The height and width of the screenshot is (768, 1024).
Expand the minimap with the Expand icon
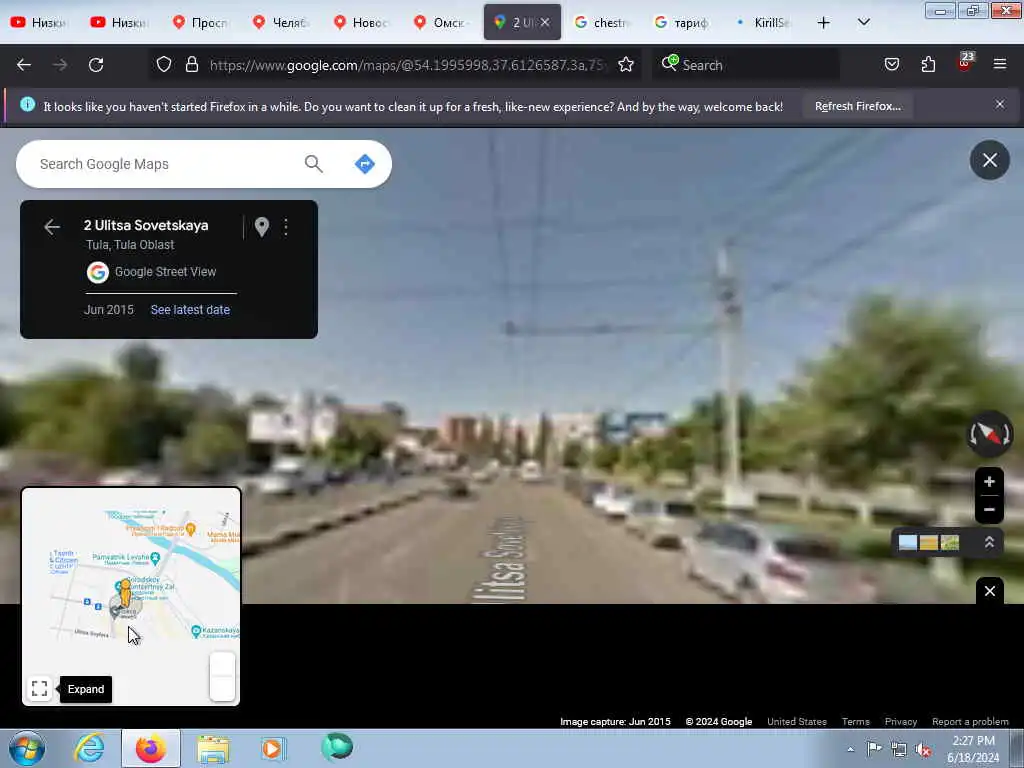click(x=39, y=688)
